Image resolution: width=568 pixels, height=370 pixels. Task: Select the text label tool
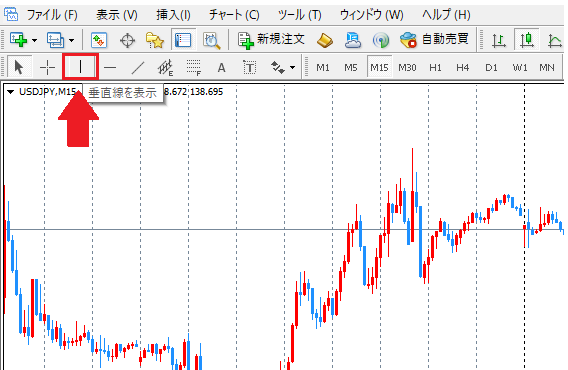249,67
